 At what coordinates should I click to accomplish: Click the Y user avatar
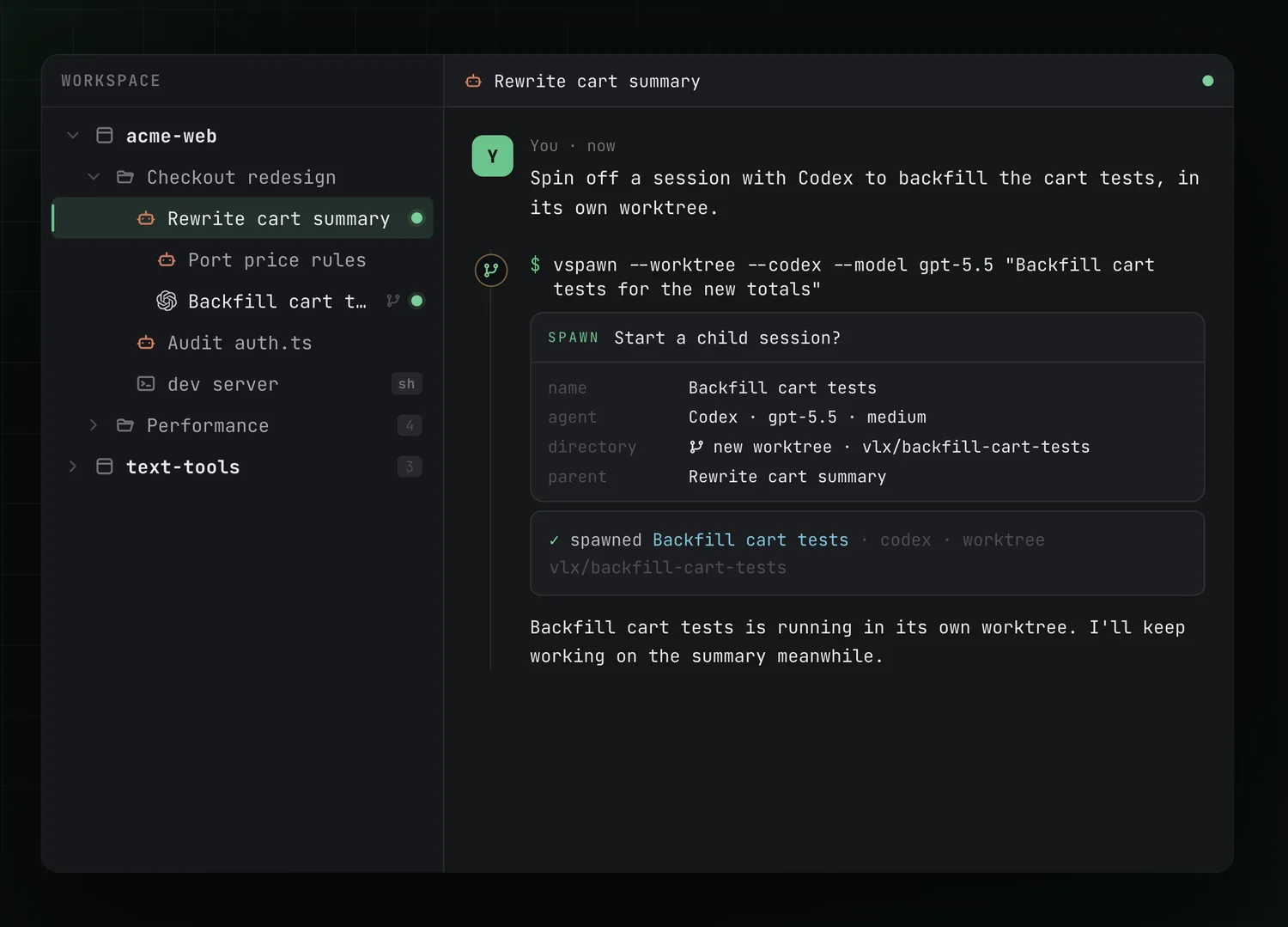[x=493, y=156]
